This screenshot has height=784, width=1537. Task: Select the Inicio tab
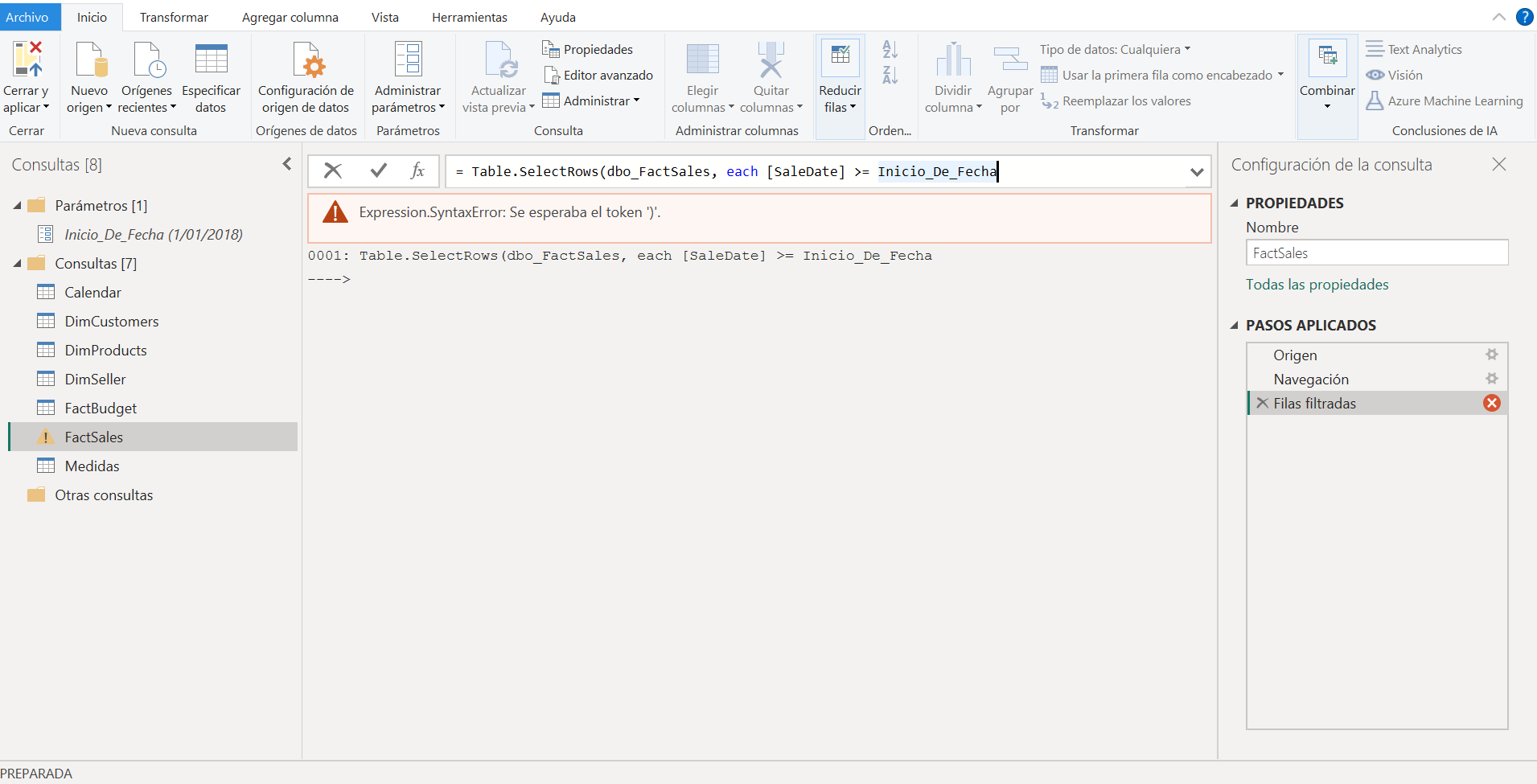tap(92, 17)
